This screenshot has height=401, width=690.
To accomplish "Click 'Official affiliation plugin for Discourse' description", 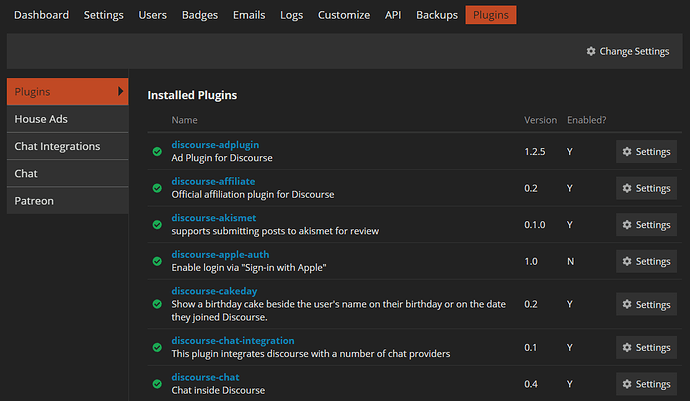I will tap(253, 195).
